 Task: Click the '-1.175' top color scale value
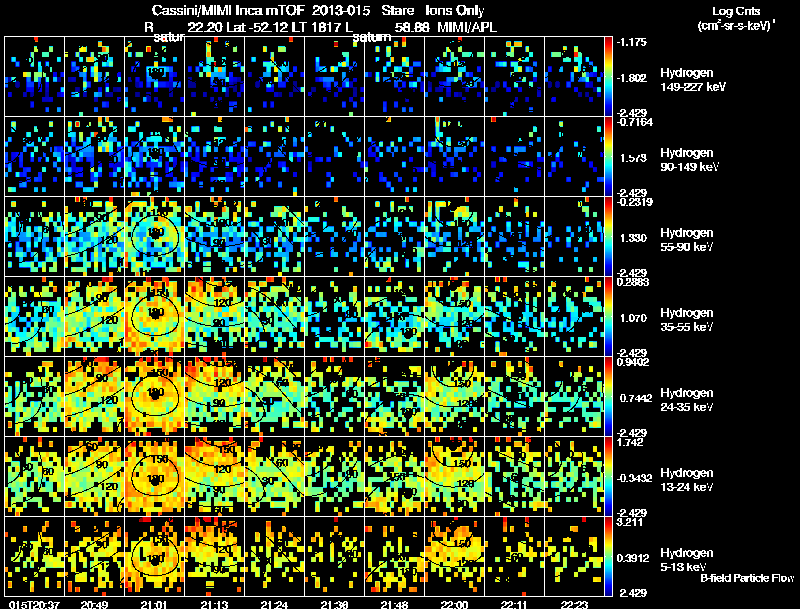(632, 42)
